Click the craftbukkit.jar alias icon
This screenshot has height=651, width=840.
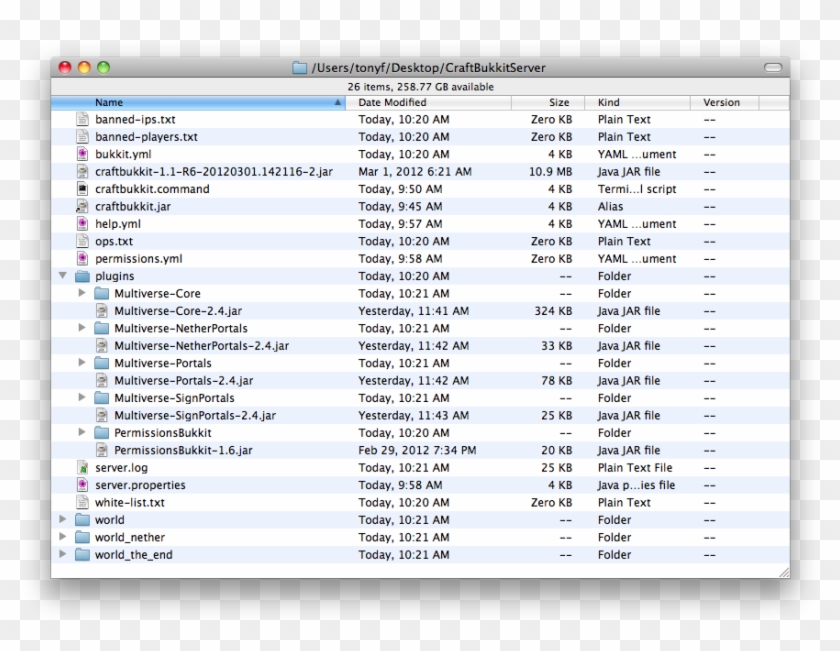[x=83, y=206]
